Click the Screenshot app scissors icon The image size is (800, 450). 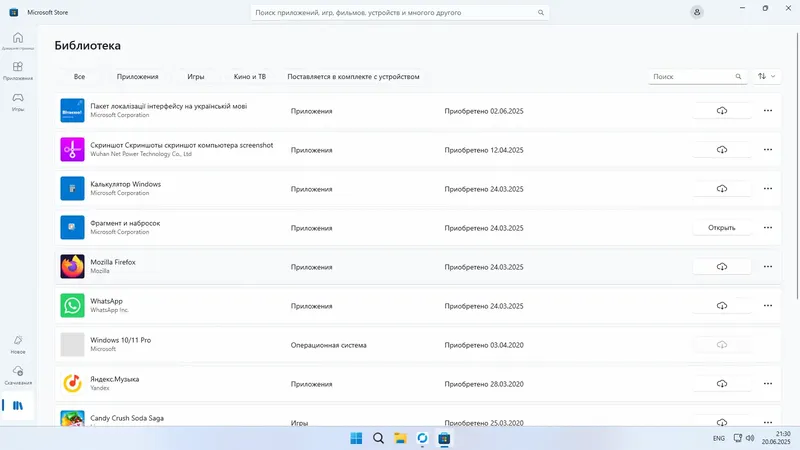tap(72, 149)
